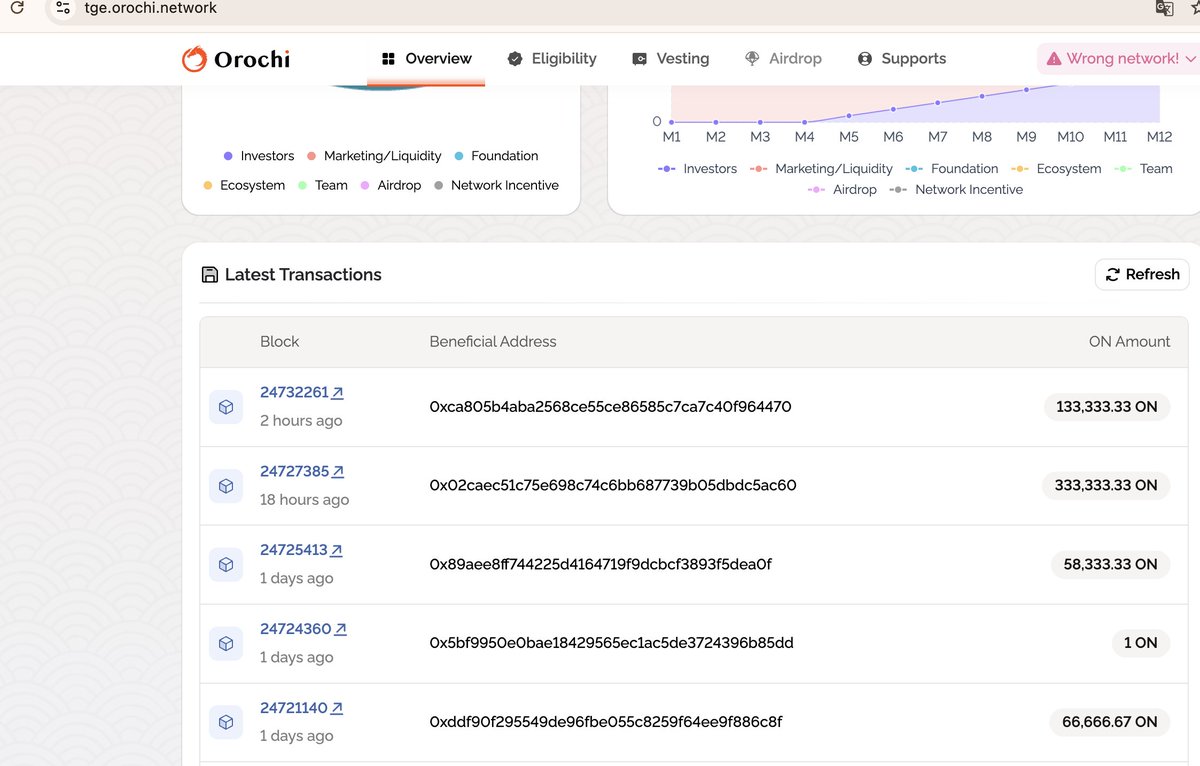The image size is (1200, 766).
Task: Open block 24725413 link
Action: point(302,550)
